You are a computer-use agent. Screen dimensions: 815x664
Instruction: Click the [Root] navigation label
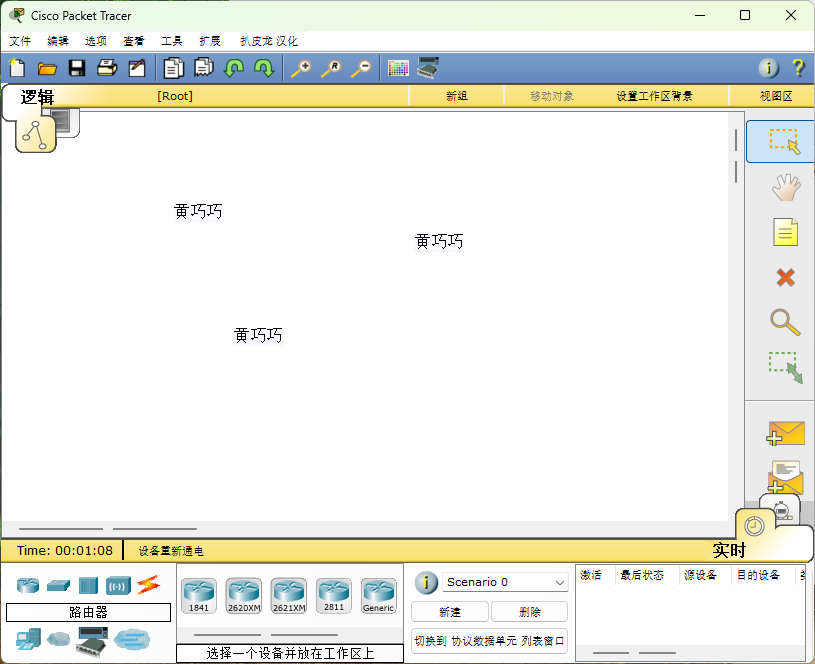[x=175, y=96]
